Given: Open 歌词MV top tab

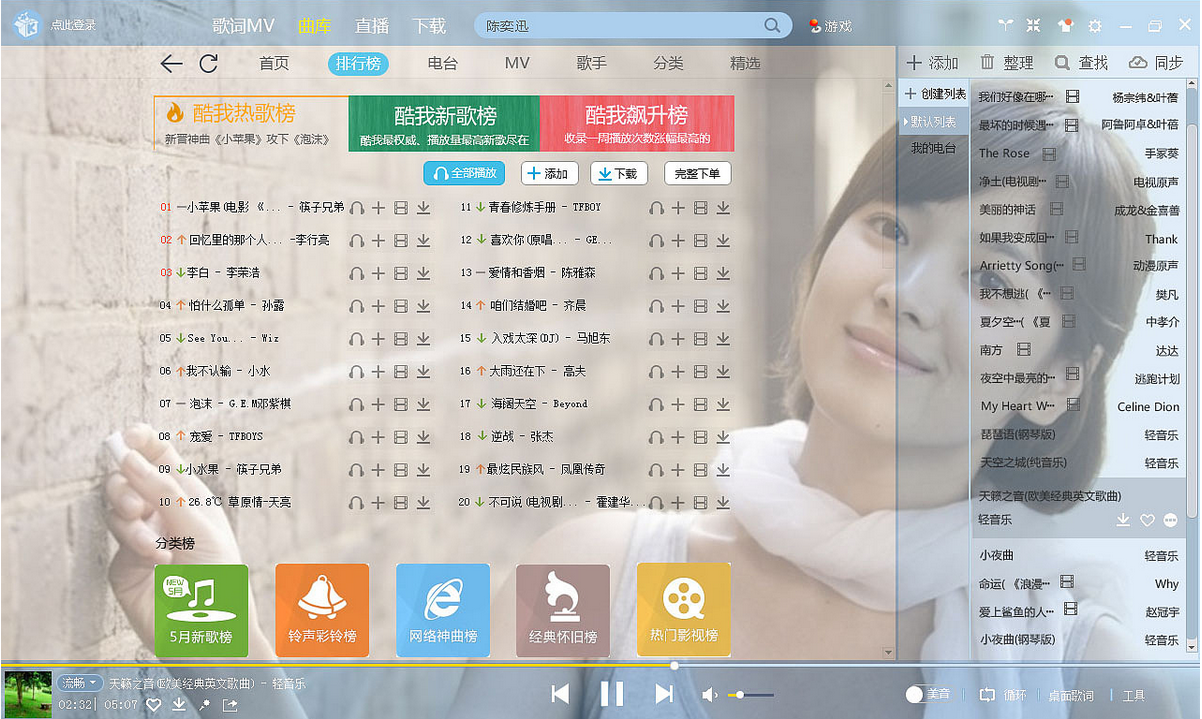Looking at the screenshot, I should click(244, 26).
